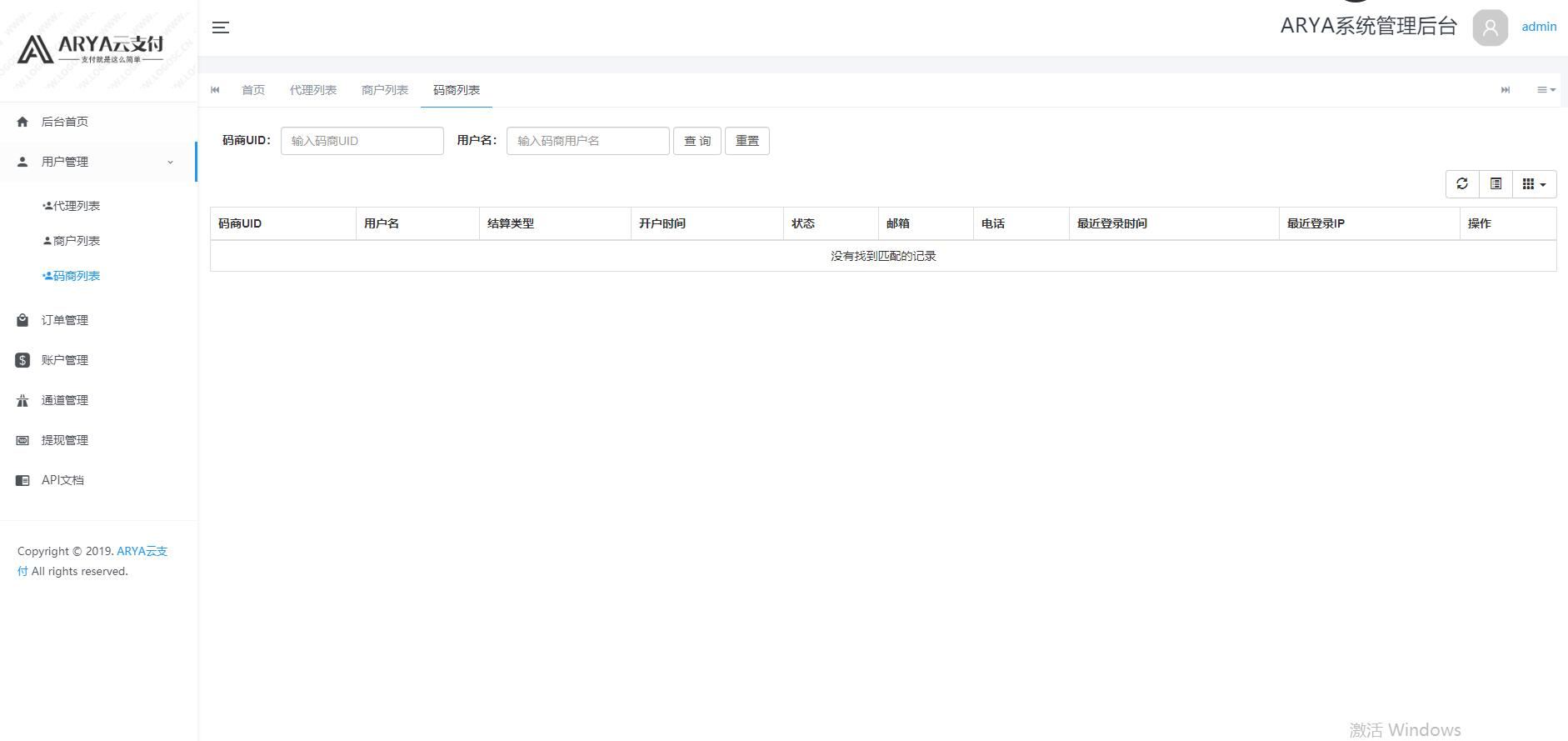This screenshot has width=1568, height=741.
Task: Refresh the table with refresh icon
Action: click(x=1462, y=184)
